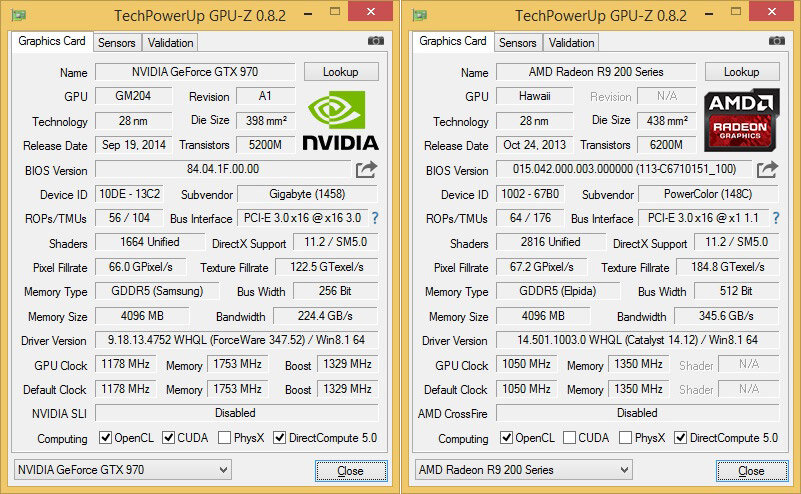The image size is (801, 494).
Task: Click the Memory Type value GDDR5 (Elpida)
Action: 558,291
